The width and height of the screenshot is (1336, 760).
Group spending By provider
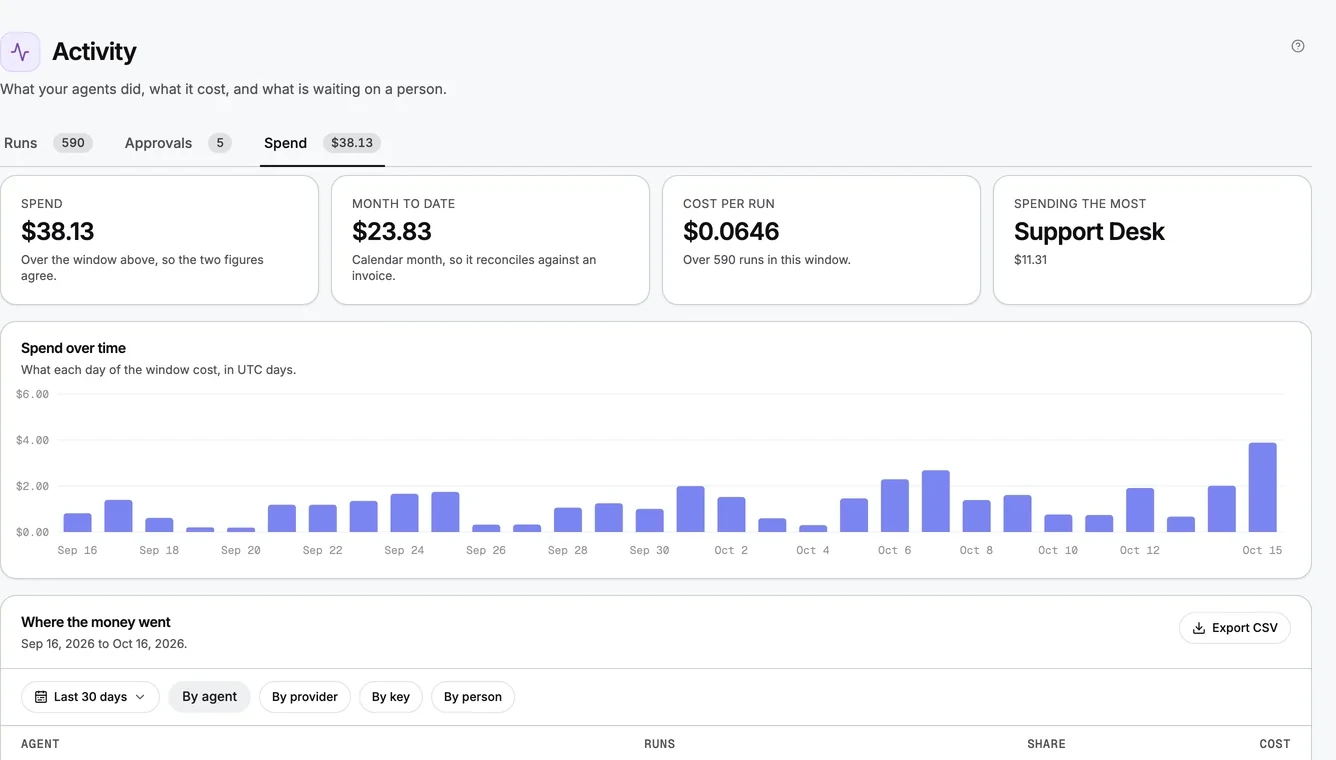pos(305,697)
